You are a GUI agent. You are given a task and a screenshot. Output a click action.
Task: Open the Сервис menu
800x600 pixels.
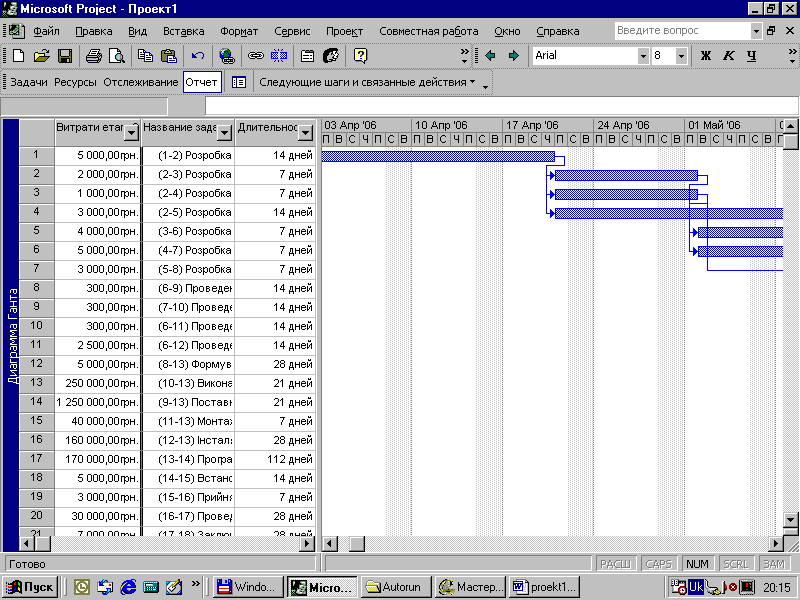point(292,31)
